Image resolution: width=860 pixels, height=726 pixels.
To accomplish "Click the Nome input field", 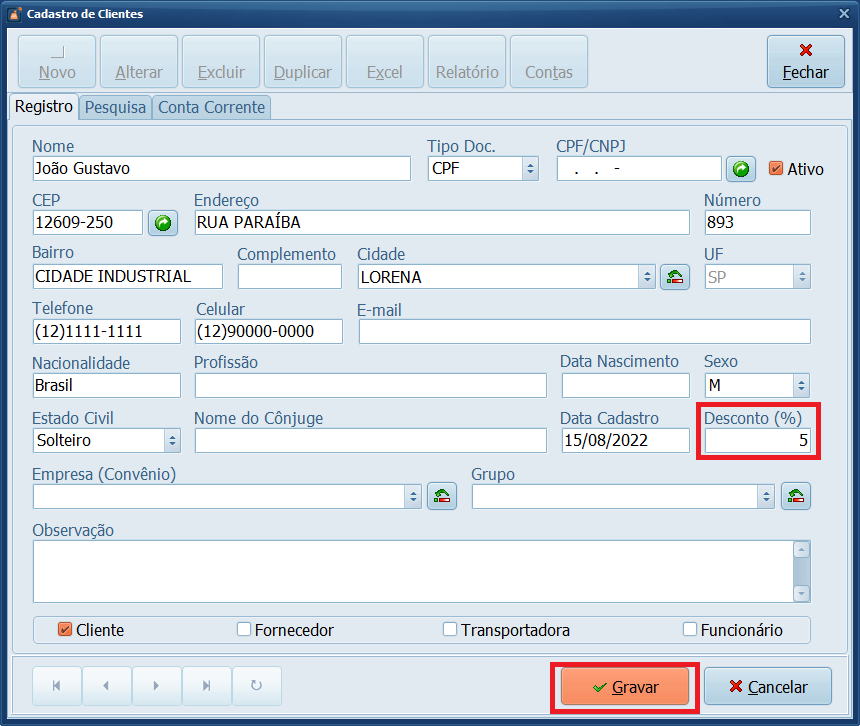I will pos(222,168).
